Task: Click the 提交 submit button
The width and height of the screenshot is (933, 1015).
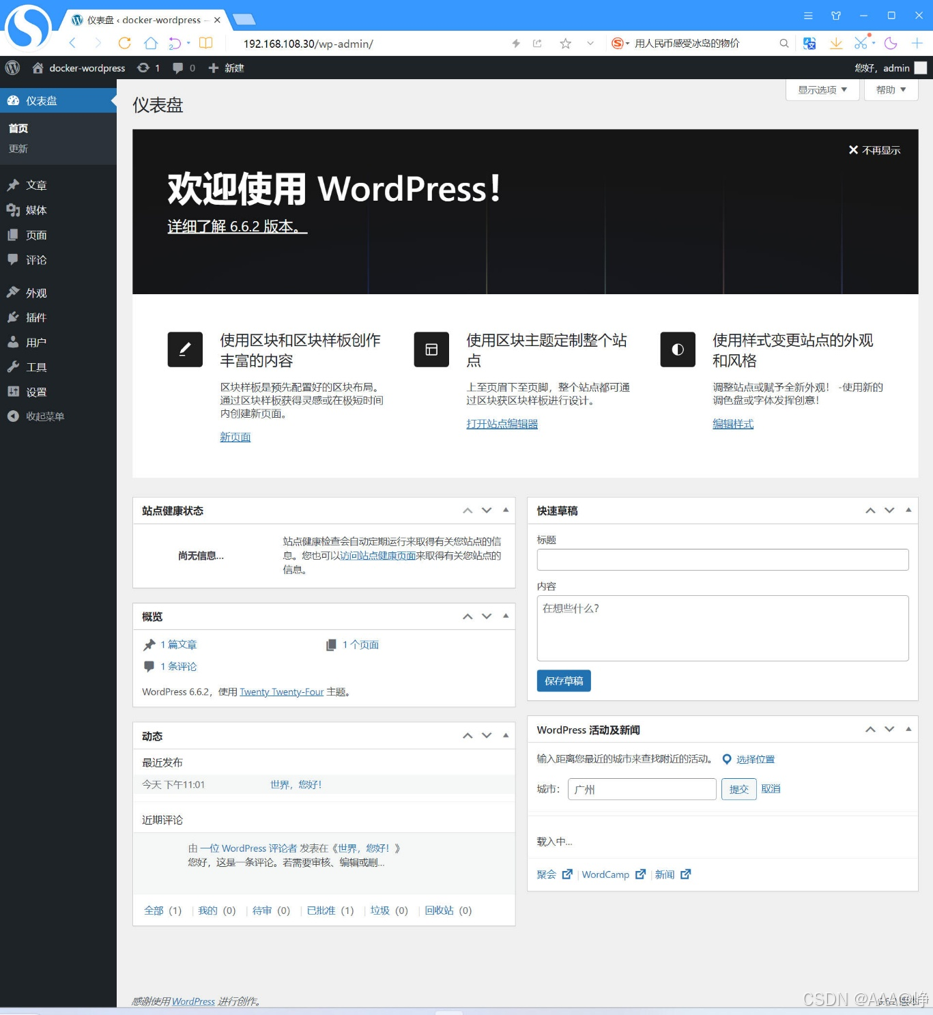Action: pos(739,789)
